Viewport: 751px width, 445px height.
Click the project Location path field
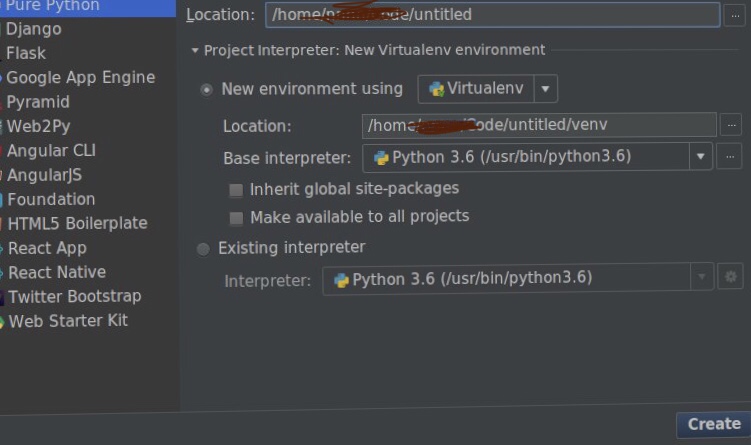pos(492,15)
